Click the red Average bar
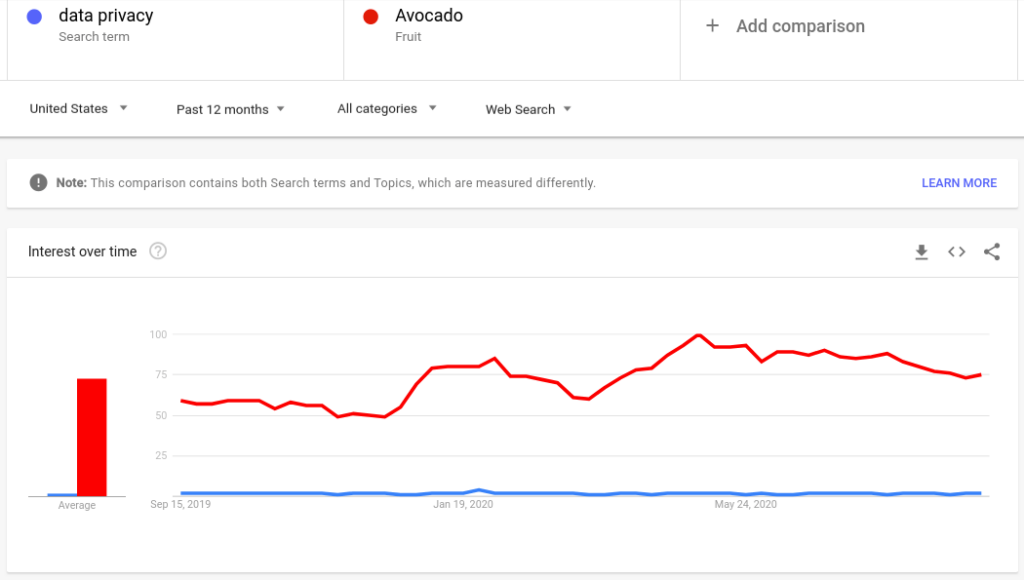1024x580 pixels. click(92, 437)
